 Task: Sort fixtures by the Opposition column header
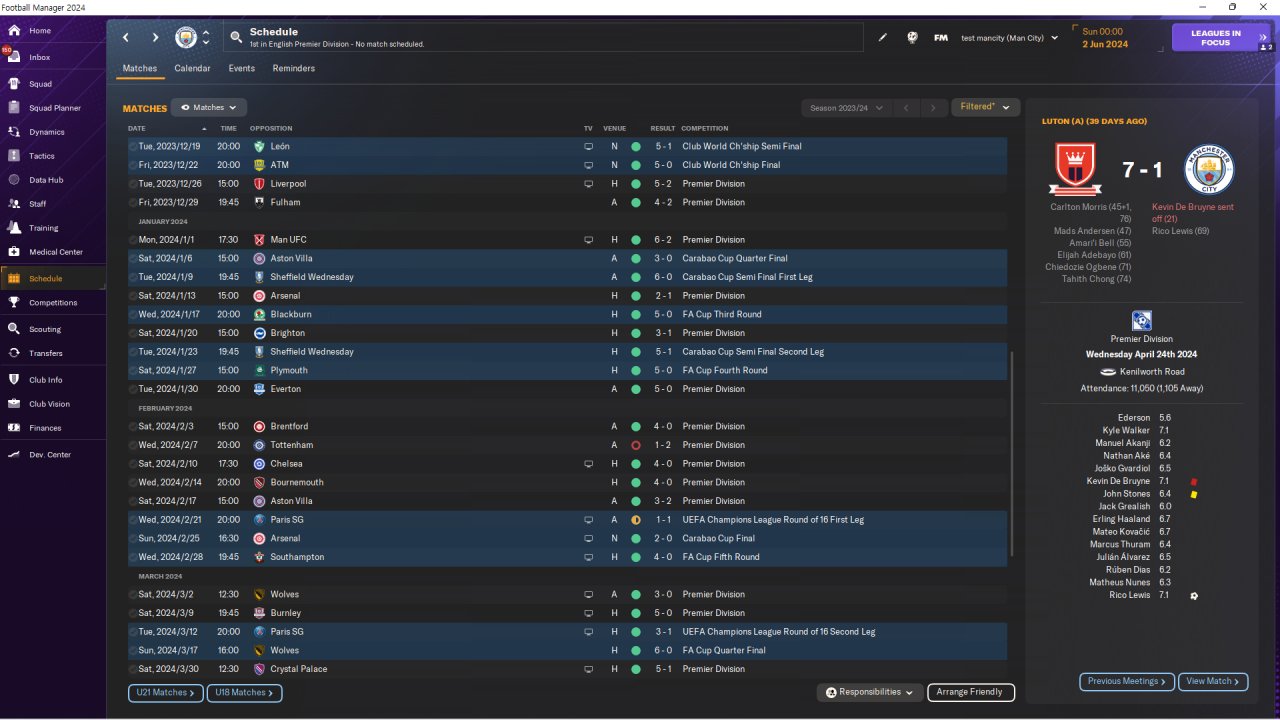point(271,129)
